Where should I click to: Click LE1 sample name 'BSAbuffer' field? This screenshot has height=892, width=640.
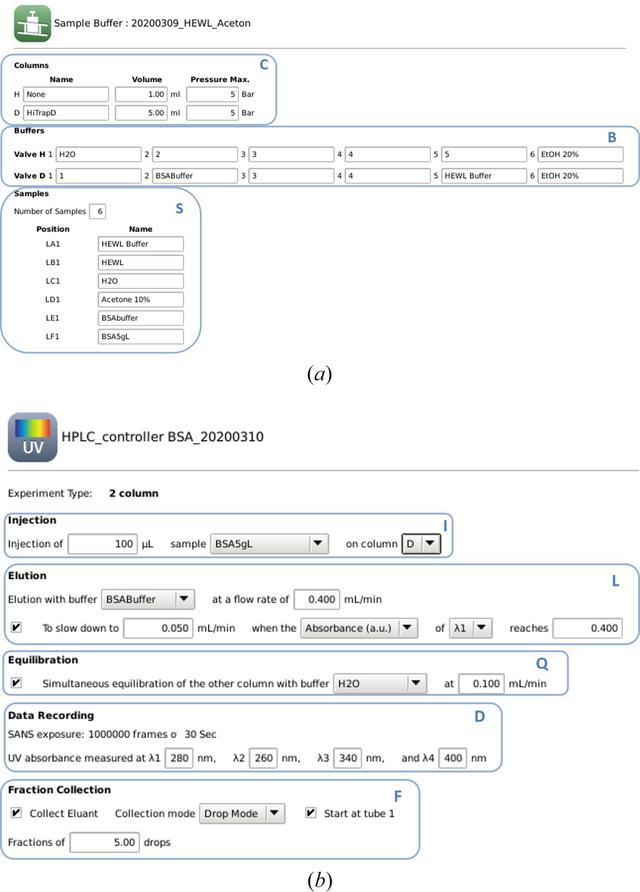[x=141, y=318]
